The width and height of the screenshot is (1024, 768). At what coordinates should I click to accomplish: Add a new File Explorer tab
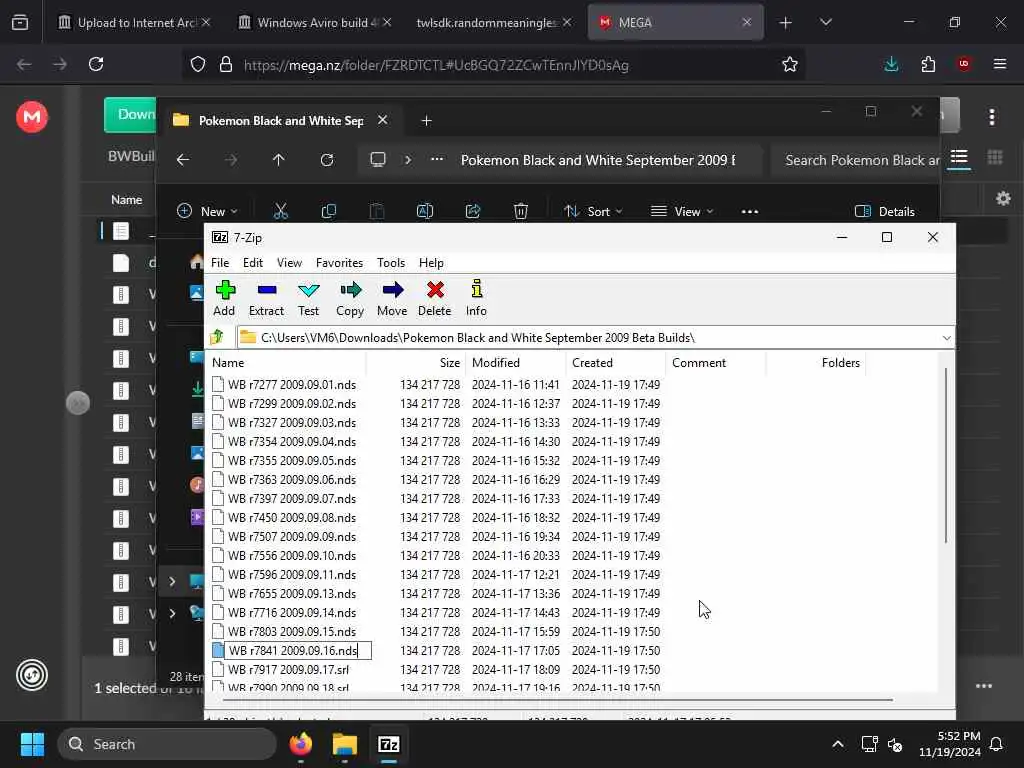[426, 121]
